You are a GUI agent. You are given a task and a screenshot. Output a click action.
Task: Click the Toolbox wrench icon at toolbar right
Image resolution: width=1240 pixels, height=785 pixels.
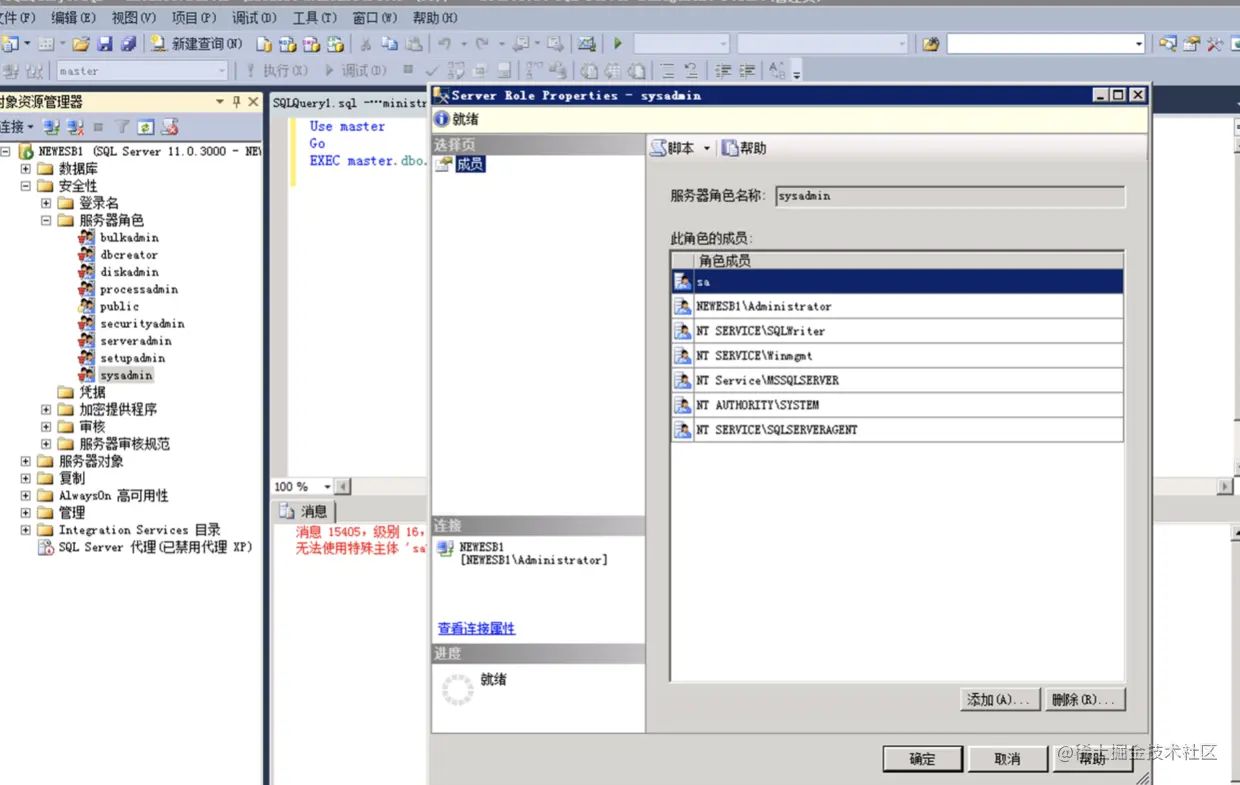(1214, 44)
